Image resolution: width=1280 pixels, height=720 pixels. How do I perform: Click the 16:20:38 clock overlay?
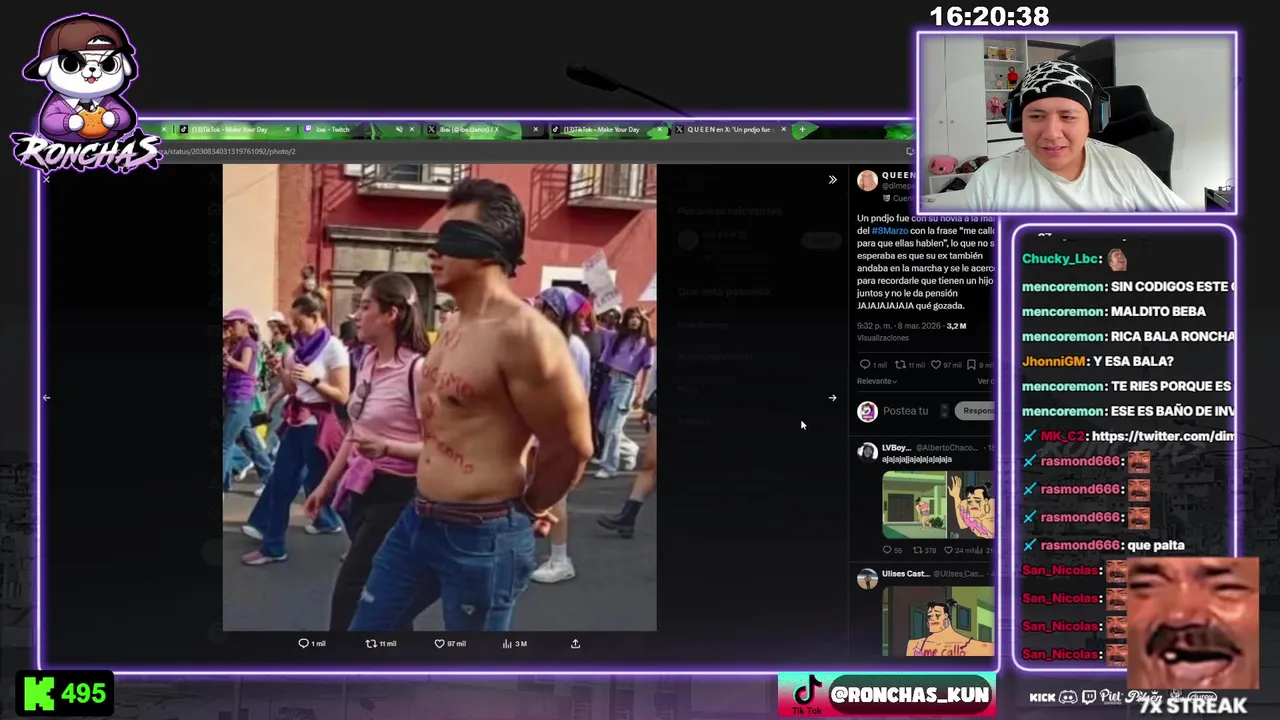989,16
